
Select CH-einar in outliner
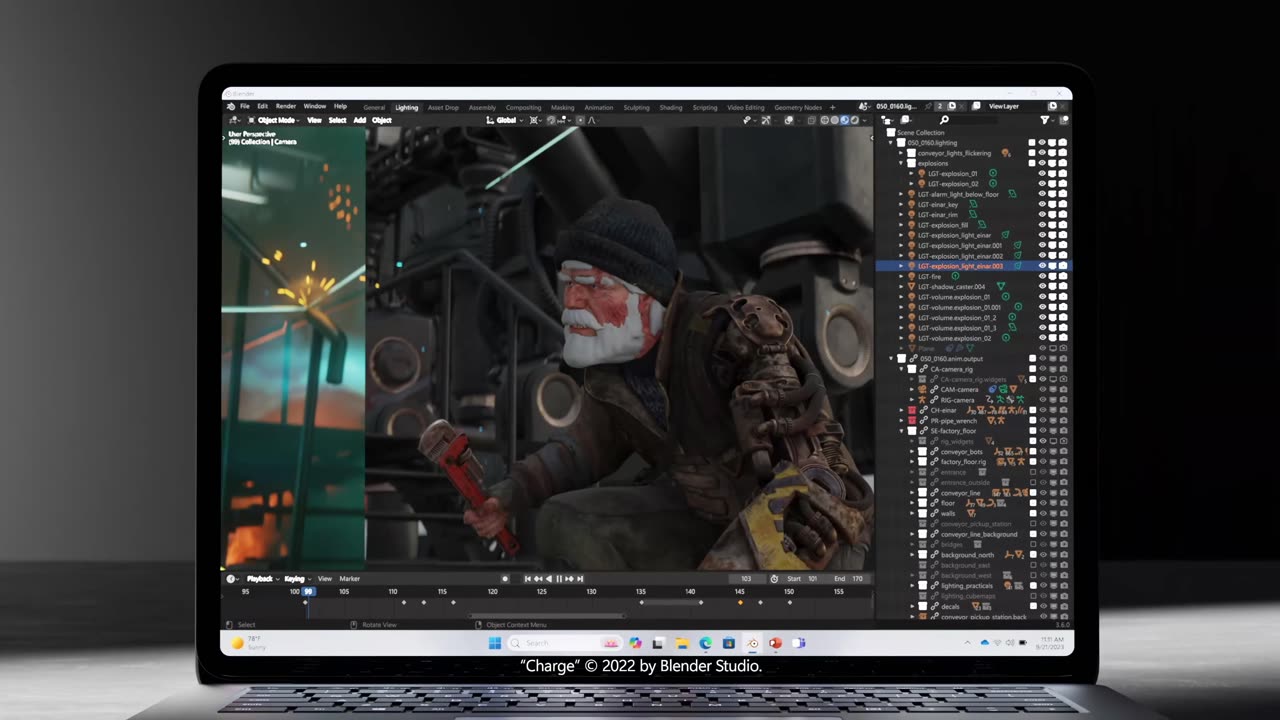click(944, 410)
